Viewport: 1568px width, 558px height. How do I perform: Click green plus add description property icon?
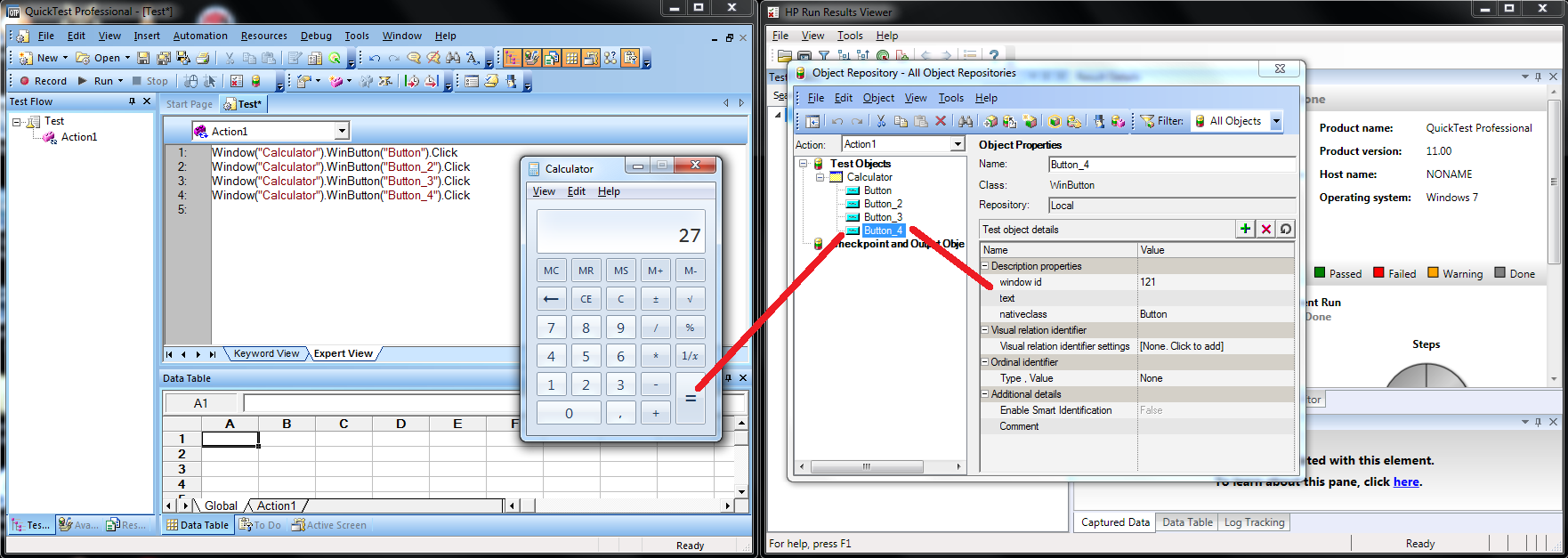coord(1245,229)
